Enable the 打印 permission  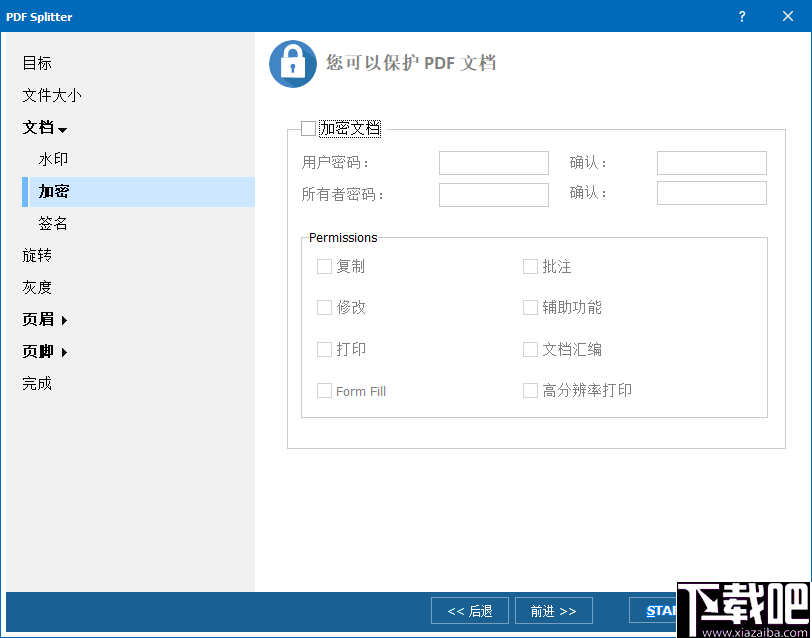(325, 349)
